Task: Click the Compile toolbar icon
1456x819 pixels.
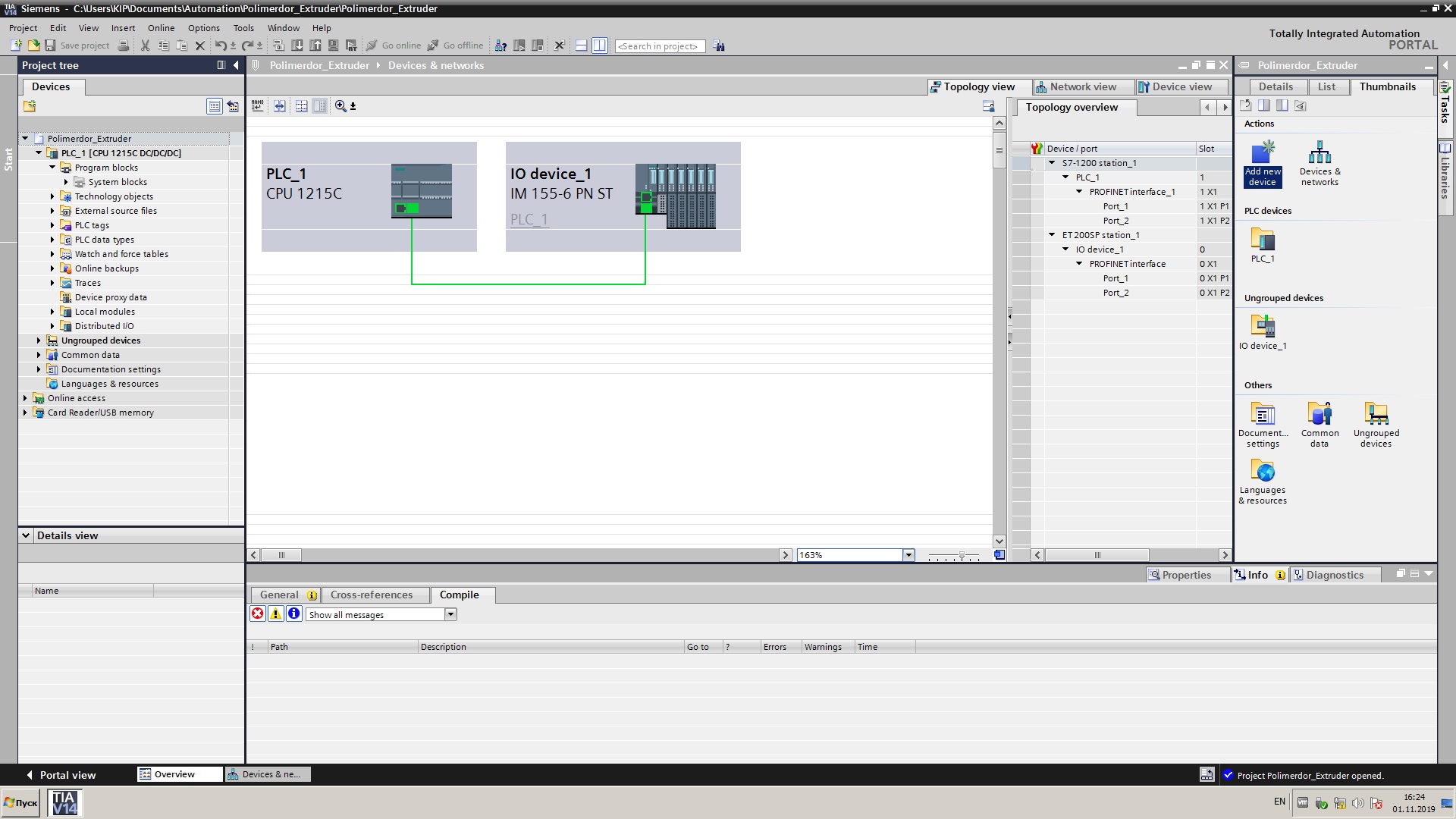Action: point(278,45)
